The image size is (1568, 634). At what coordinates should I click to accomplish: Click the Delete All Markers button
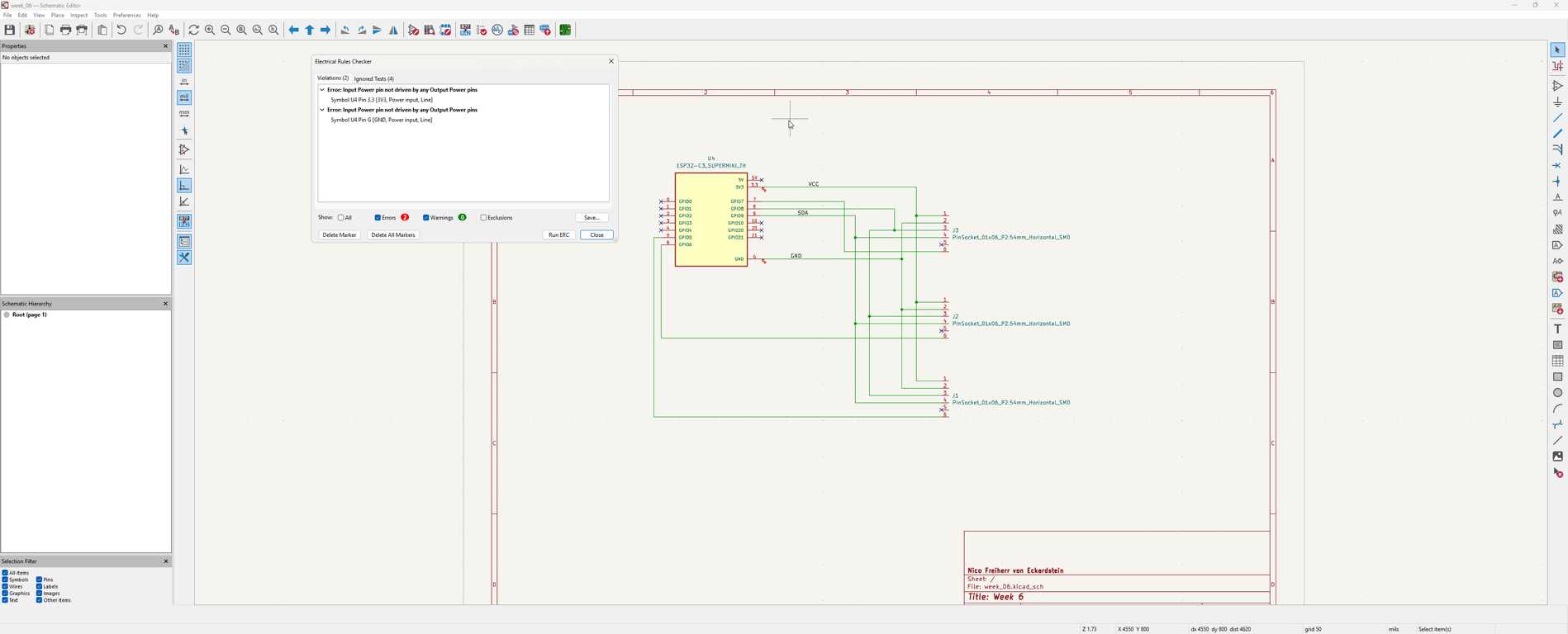point(392,235)
